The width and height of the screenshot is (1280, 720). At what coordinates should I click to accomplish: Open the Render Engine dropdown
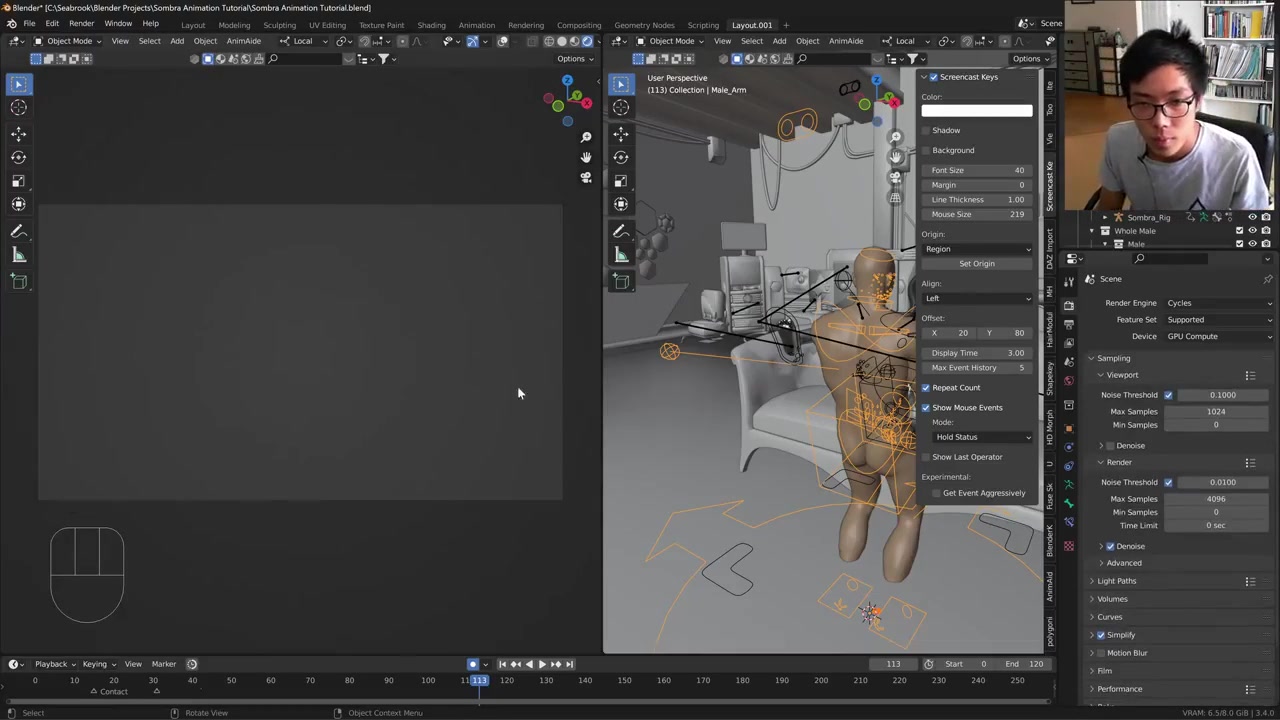pos(1218,303)
